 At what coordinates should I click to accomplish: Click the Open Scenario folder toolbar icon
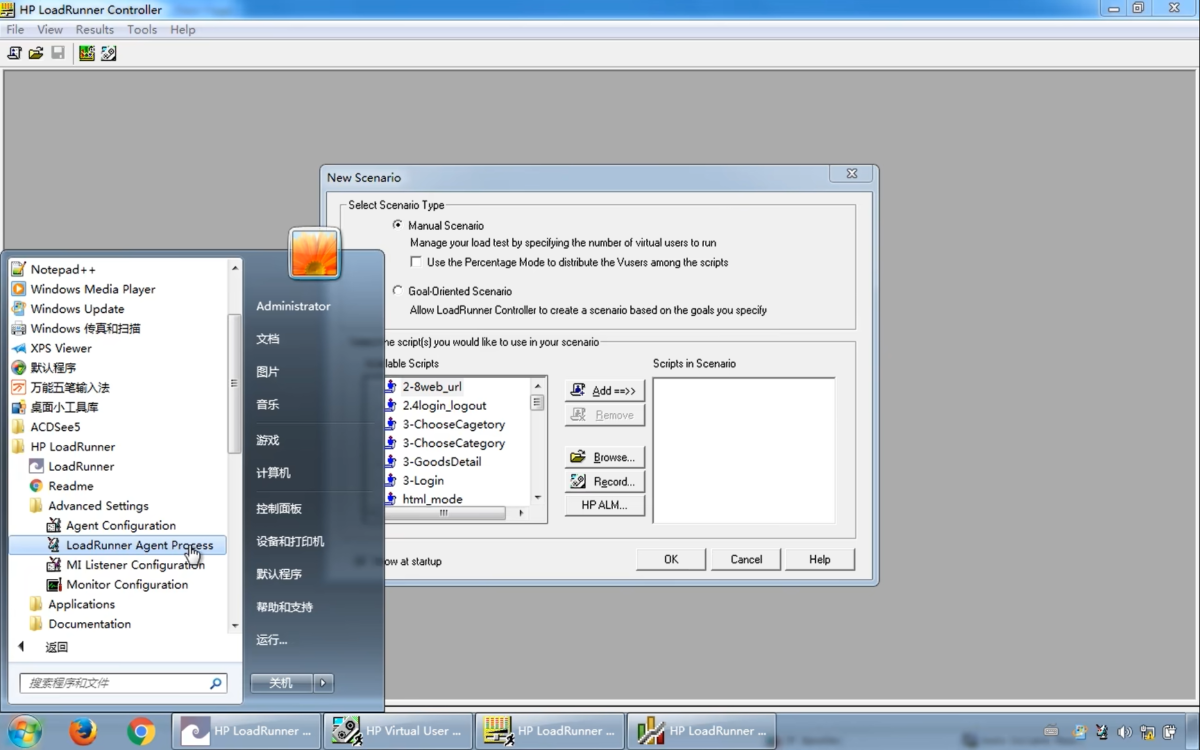pyautogui.click(x=36, y=53)
